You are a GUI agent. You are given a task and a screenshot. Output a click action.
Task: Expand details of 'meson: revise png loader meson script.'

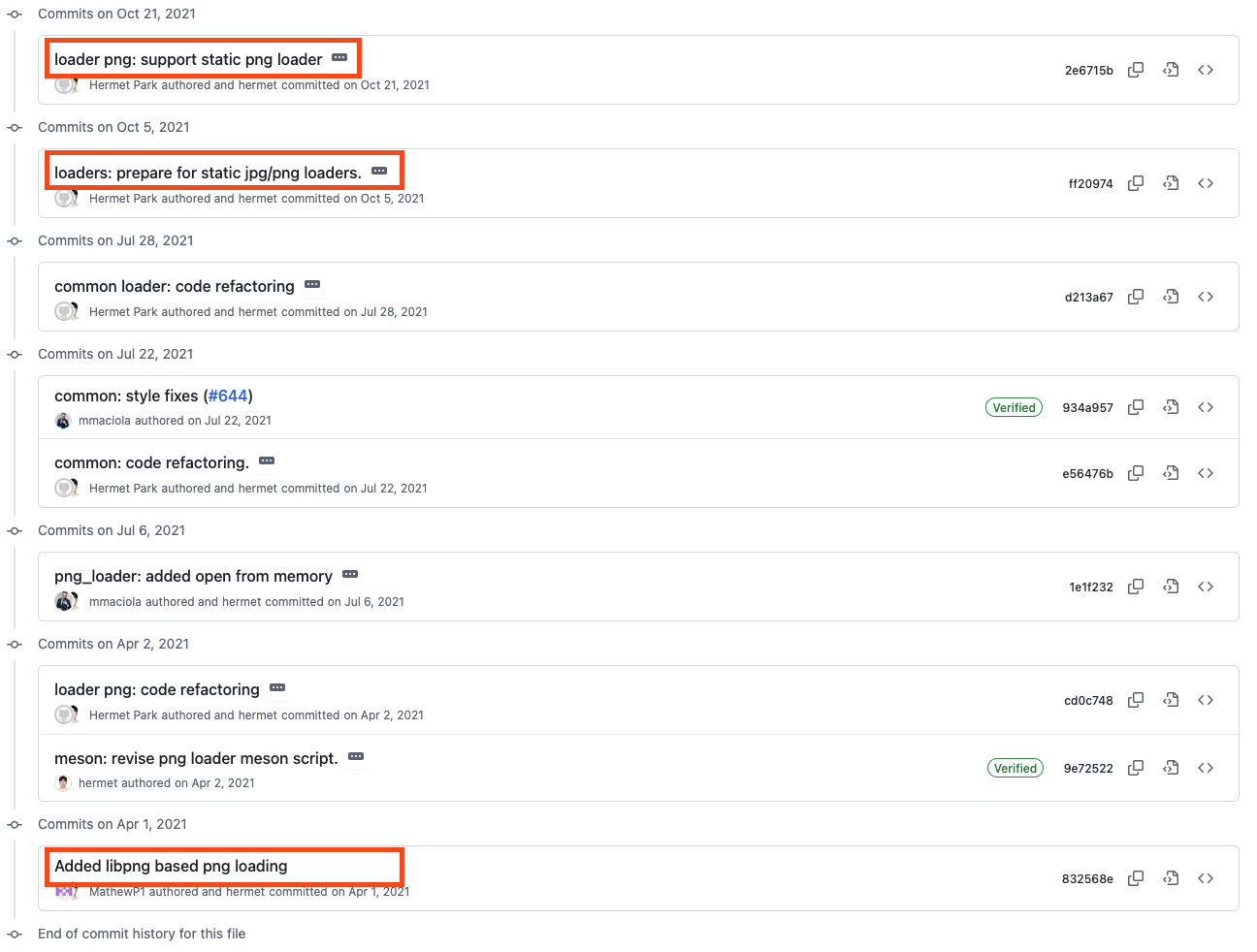[356, 757]
